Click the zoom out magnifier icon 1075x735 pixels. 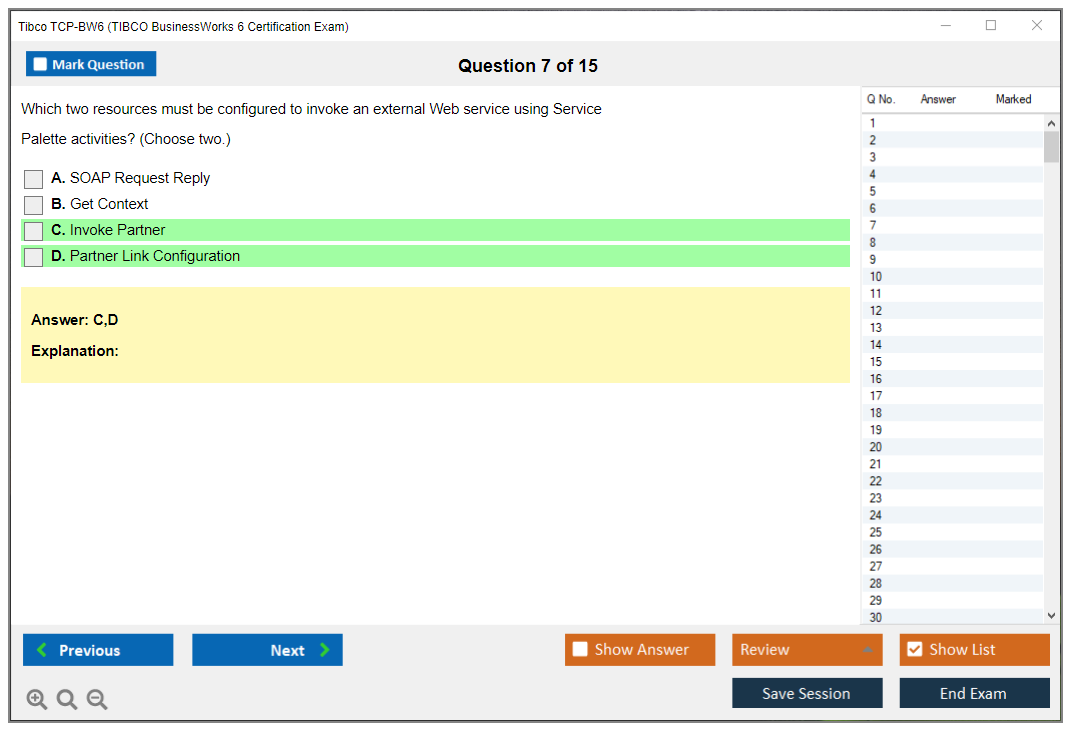97,700
